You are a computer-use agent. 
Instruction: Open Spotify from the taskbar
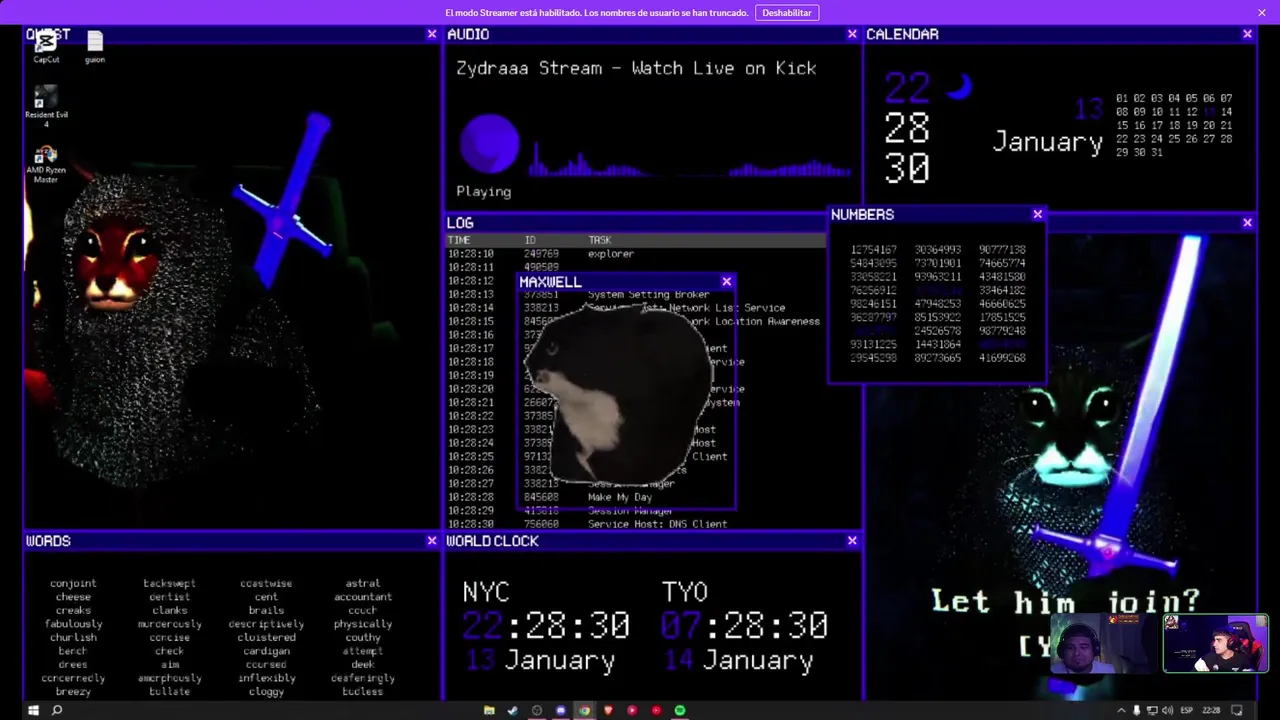(x=680, y=710)
